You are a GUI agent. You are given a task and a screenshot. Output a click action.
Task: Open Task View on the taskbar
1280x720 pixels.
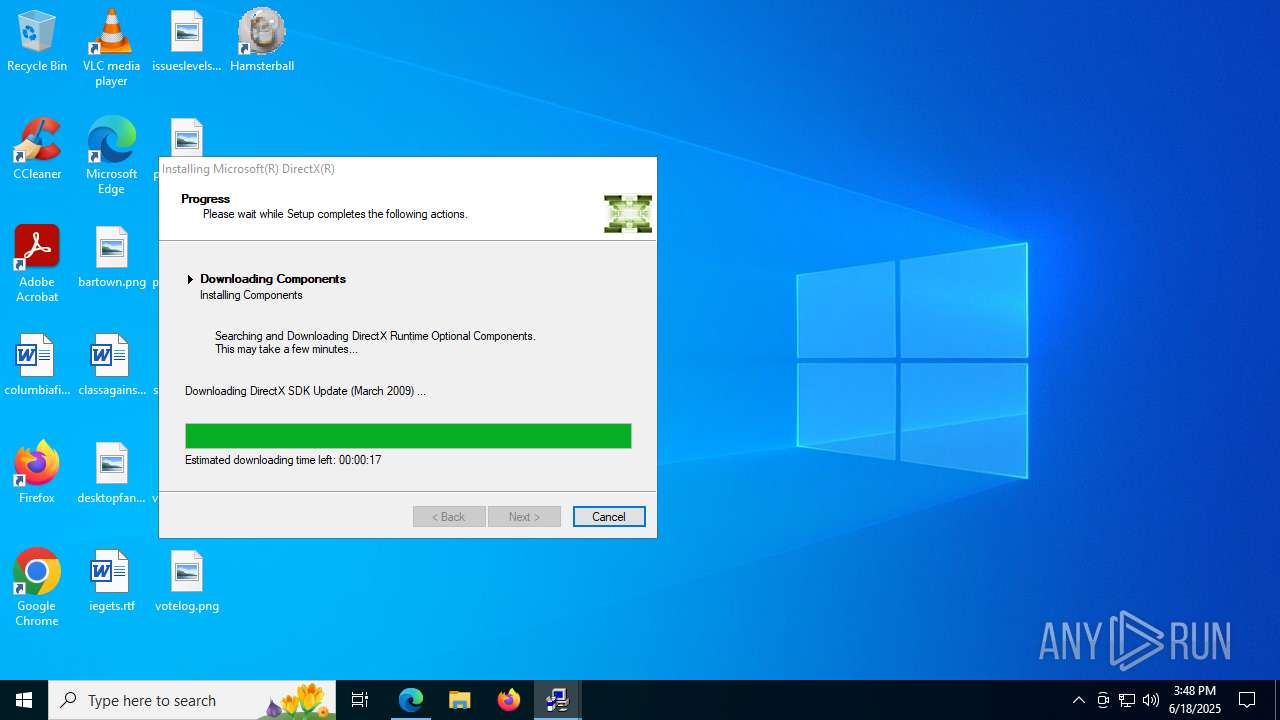pyautogui.click(x=360, y=700)
